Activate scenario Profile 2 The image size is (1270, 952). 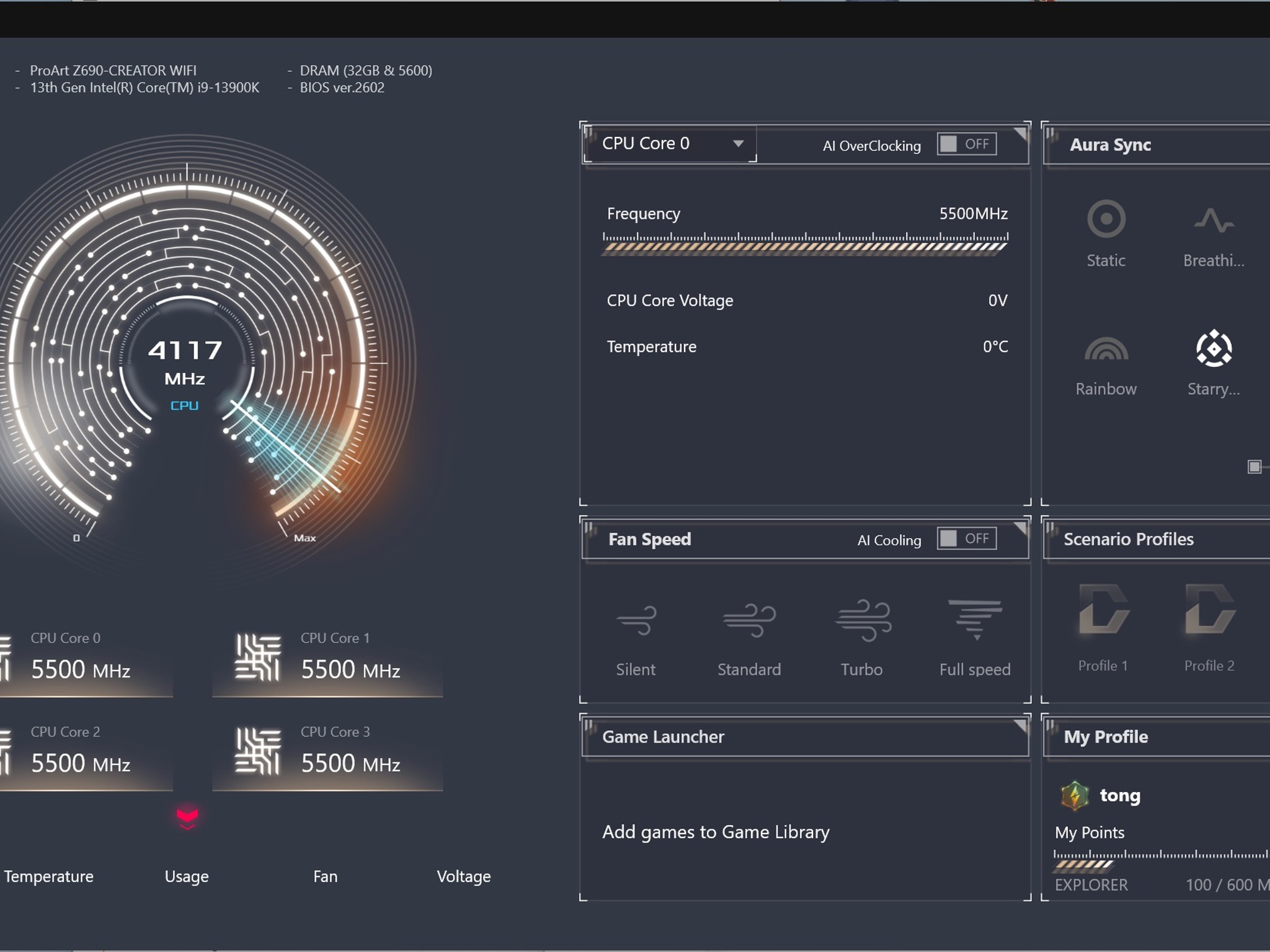pyautogui.click(x=1209, y=610)
